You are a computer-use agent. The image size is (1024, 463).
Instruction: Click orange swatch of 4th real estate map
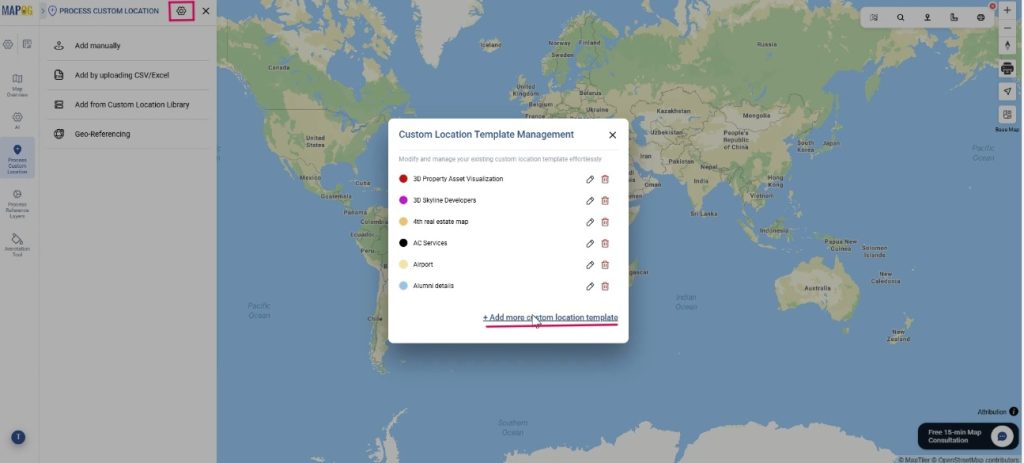(x=403, y=222)
